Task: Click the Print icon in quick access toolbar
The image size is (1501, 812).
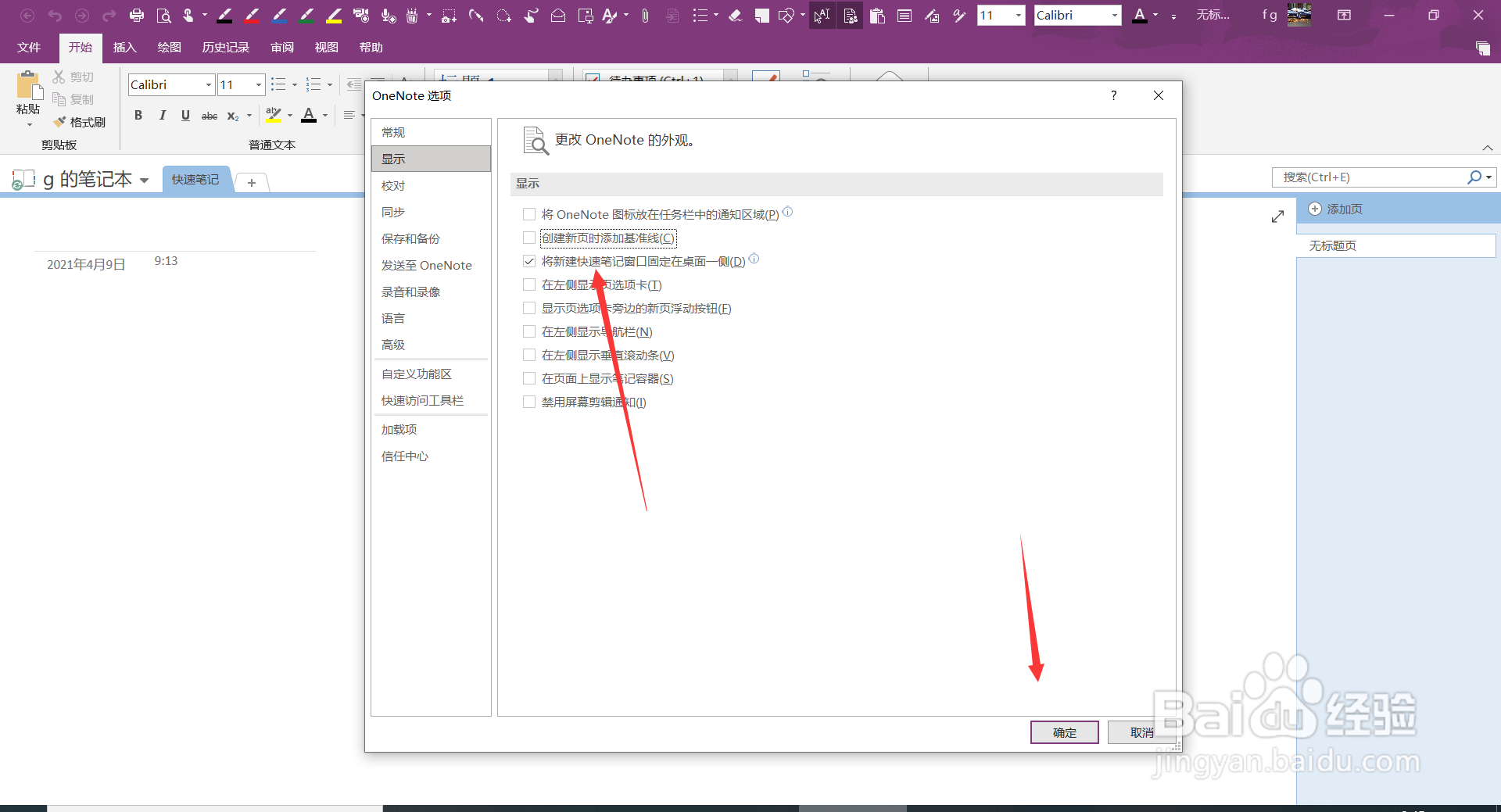Action: pos(137,15)
